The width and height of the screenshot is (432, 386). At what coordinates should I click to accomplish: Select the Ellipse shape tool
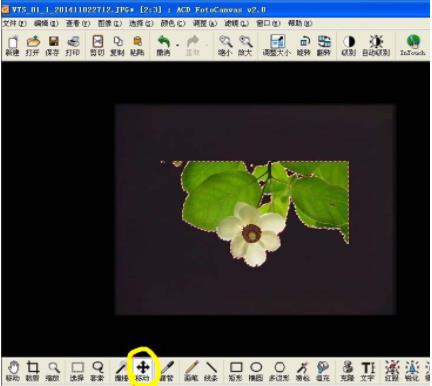tap(256, 367)
